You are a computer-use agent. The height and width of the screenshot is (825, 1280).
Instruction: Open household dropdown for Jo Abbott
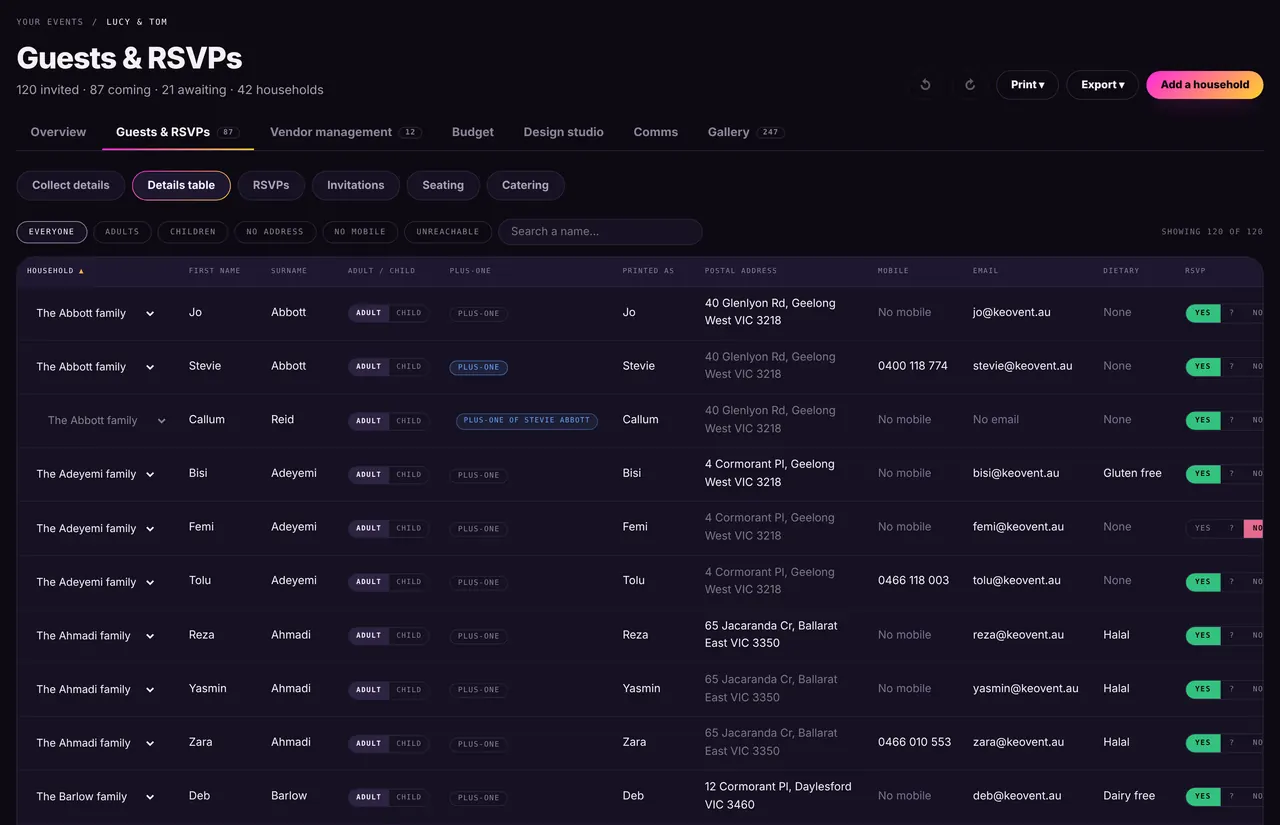(95, 313)
